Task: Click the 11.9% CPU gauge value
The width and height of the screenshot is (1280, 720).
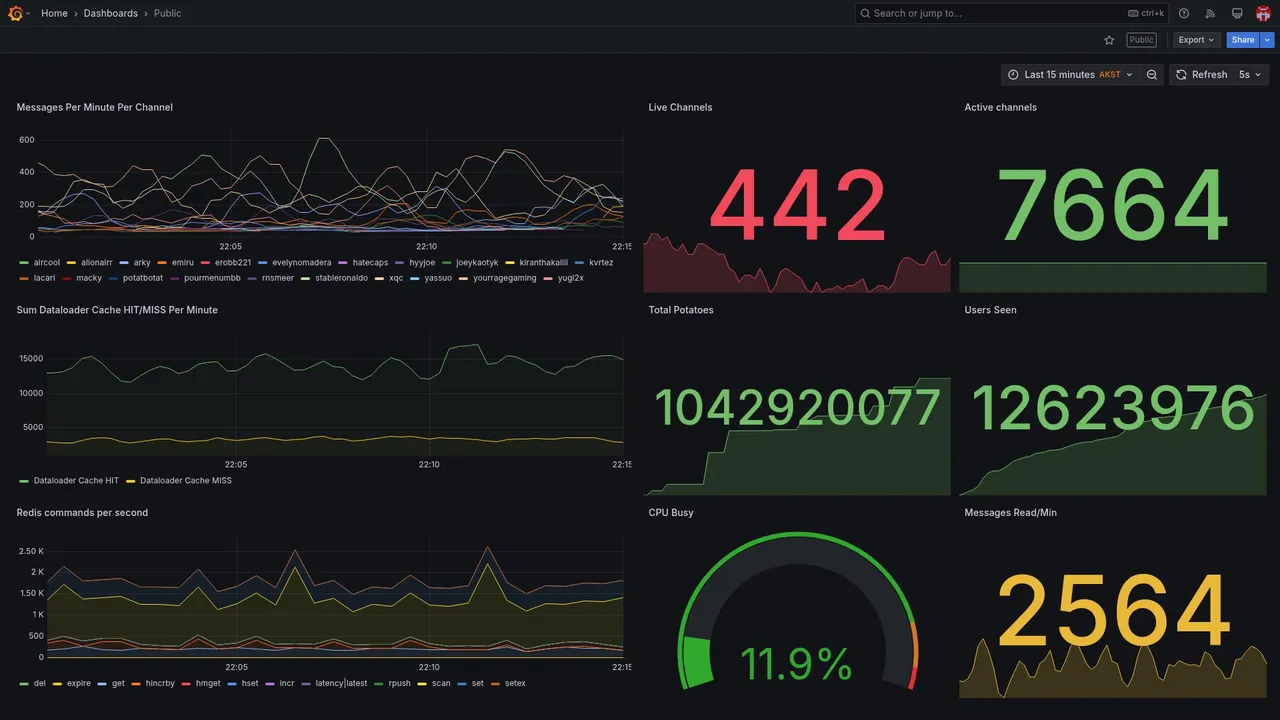Action: [x=796, y=664]
